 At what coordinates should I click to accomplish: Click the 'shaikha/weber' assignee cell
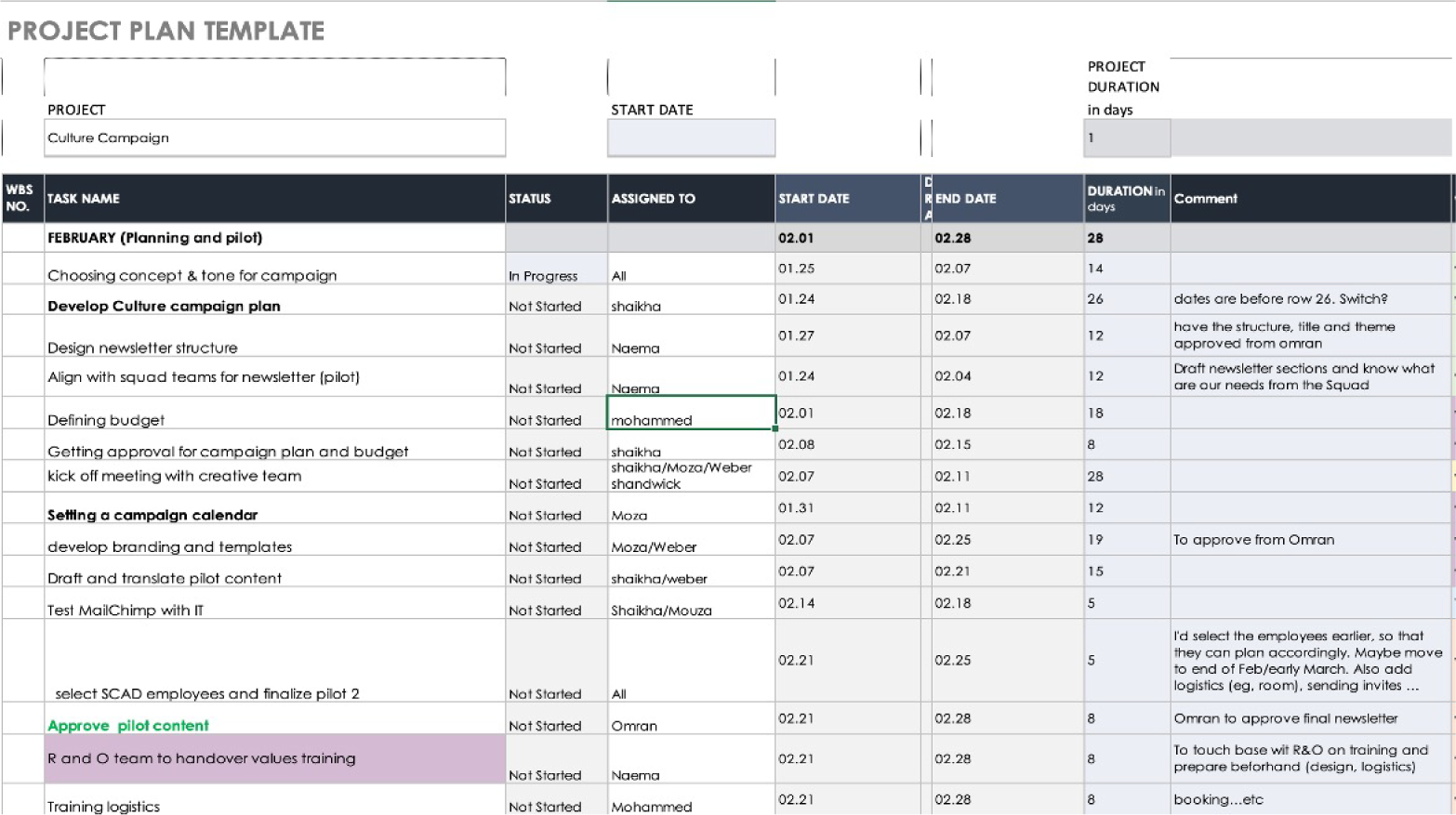pos(691,571)
